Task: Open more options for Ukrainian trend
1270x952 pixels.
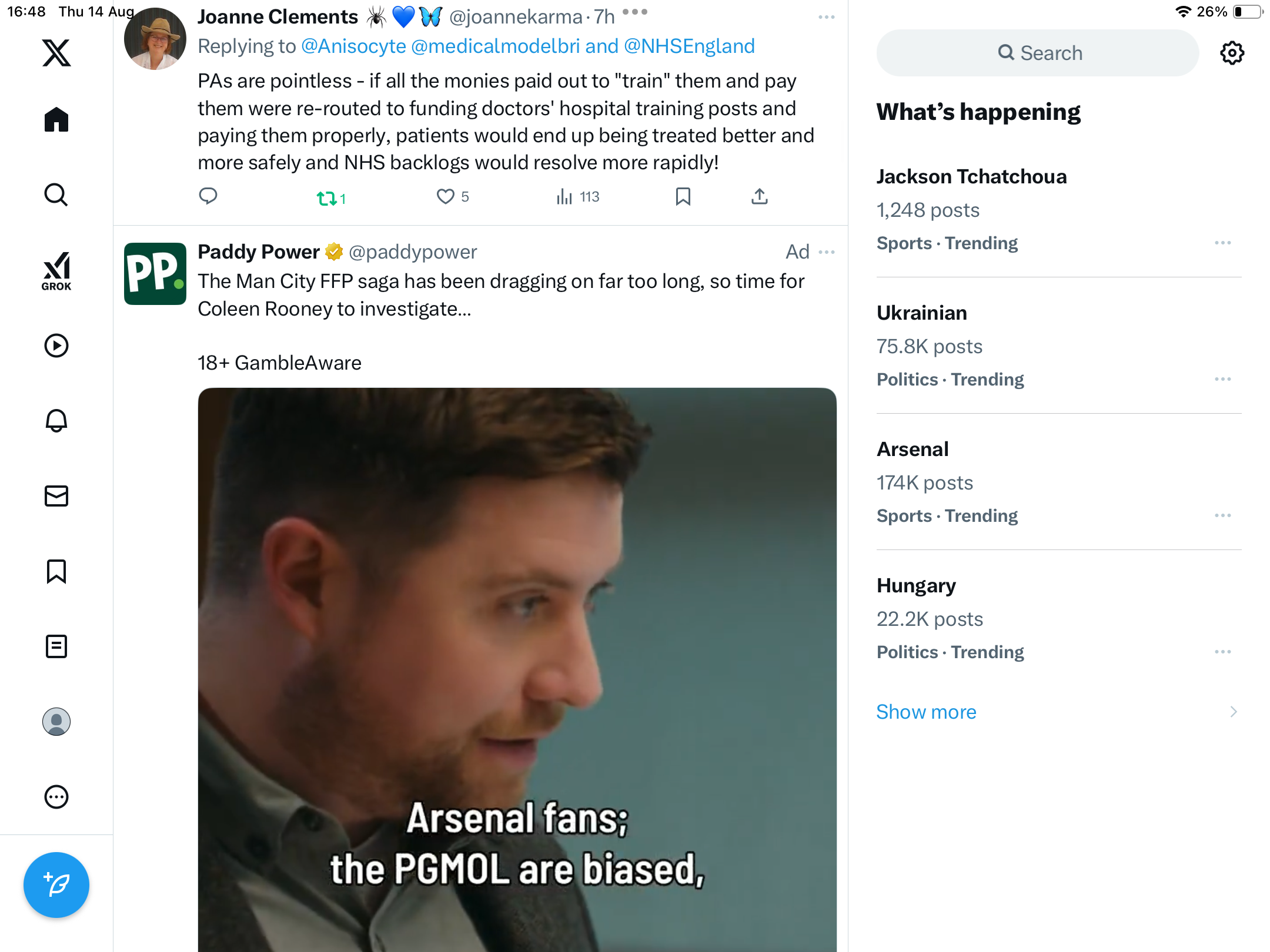Action: (x=1222, y=379)
